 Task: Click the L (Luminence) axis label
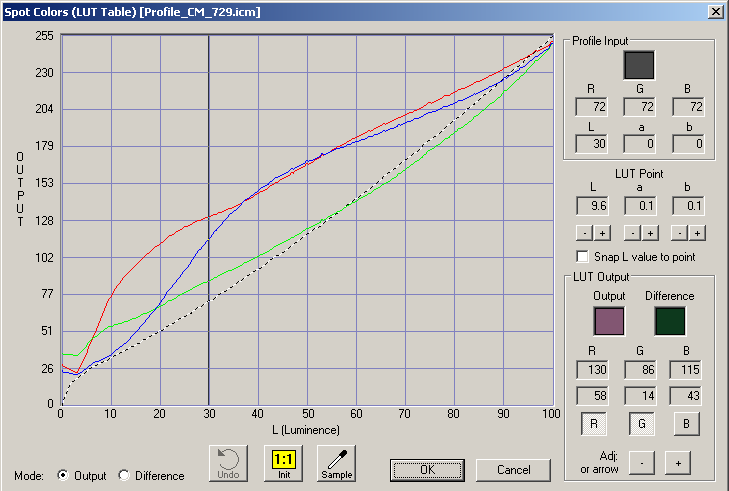[x=306, y=430]
